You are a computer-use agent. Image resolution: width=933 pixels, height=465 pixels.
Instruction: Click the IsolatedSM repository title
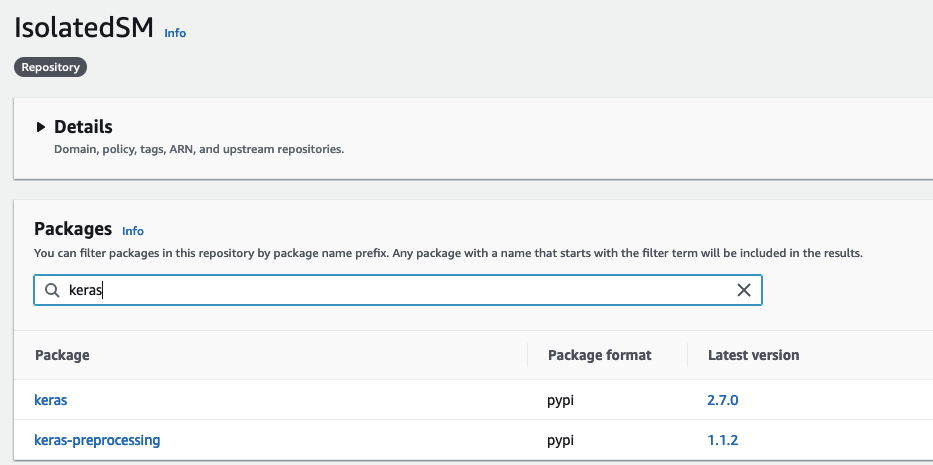pos(83,28)
